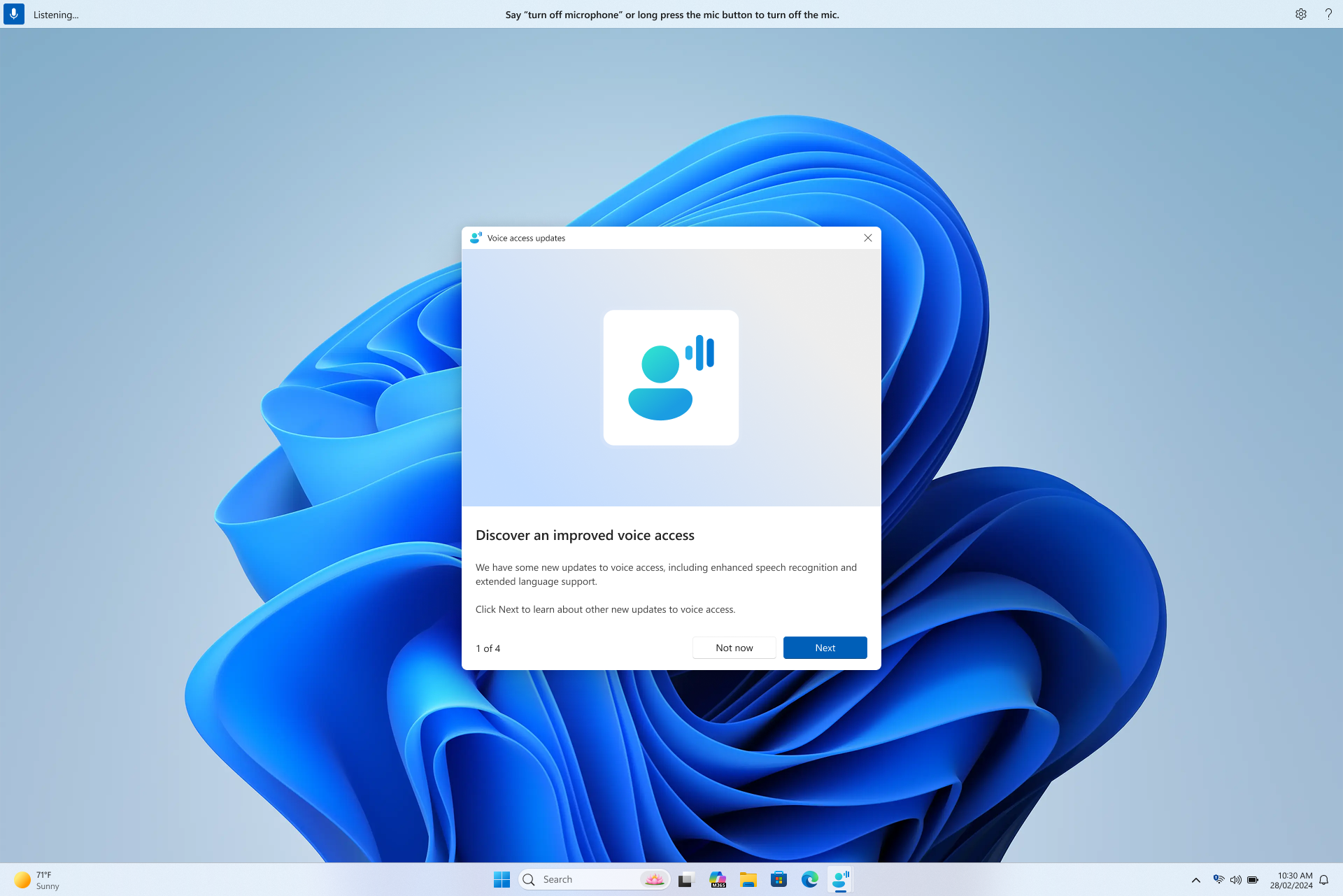Click Next in the Voice access updates dialog
The image size is (1343, 896).
[825, 648]
